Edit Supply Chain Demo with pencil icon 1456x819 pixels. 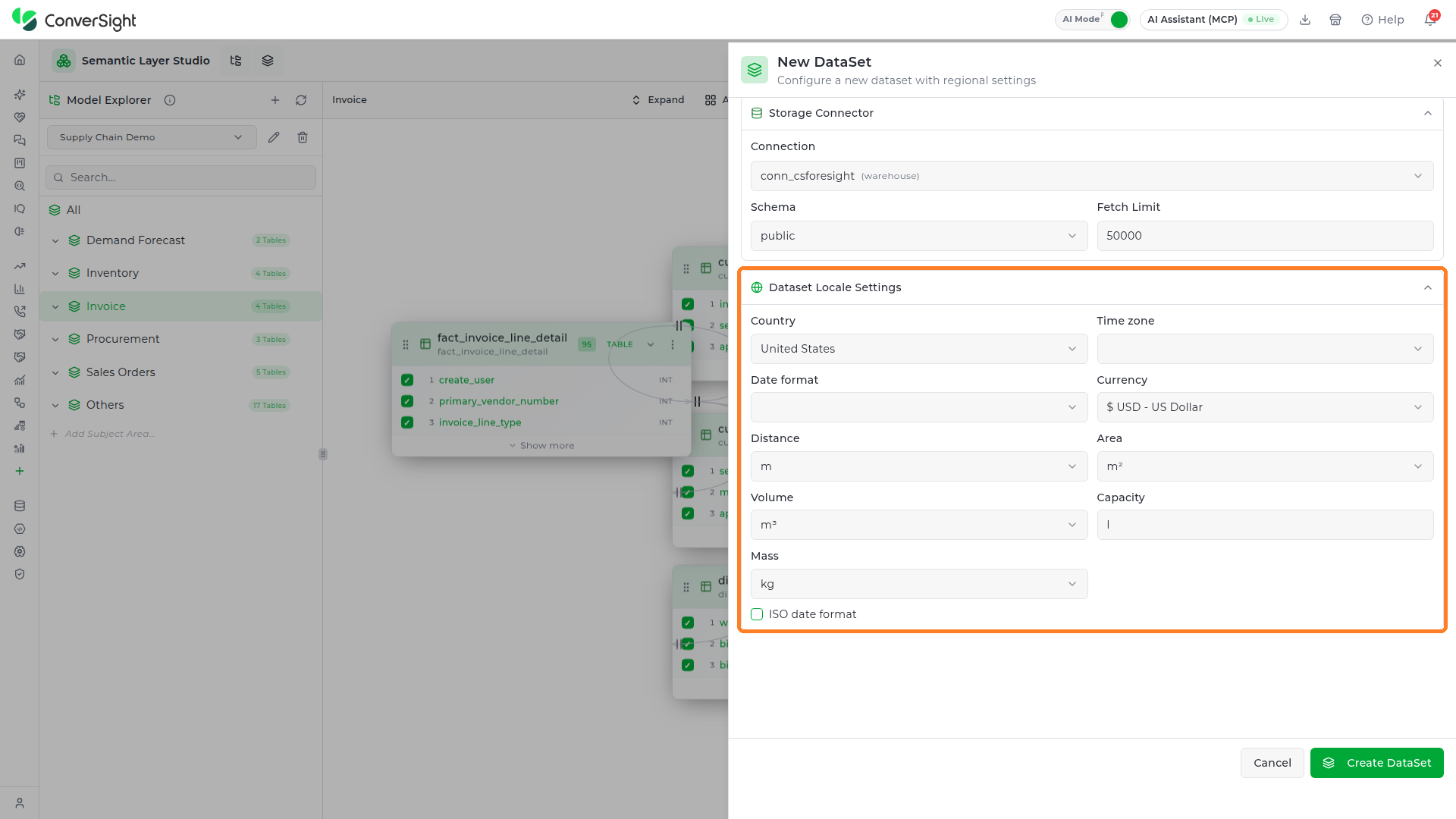(274, 137)
